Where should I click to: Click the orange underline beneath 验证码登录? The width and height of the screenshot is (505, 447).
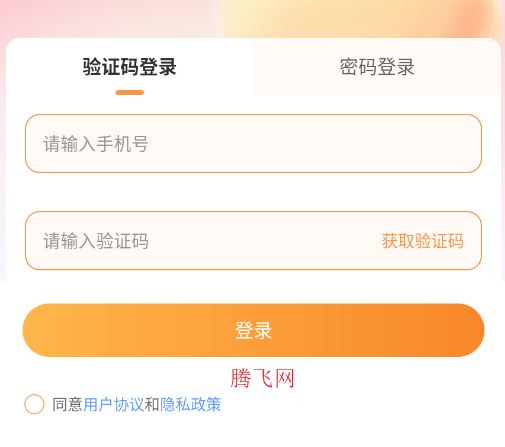point(130,93)
